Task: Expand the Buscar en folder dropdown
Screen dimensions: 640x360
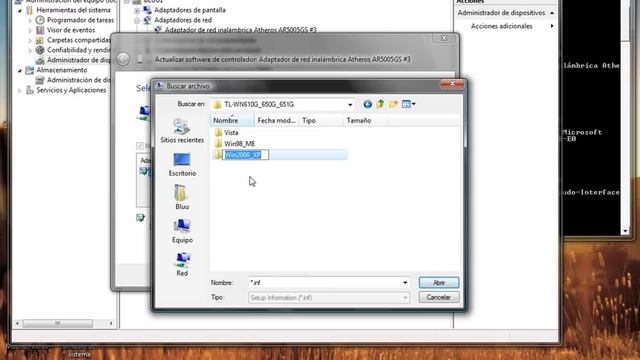Action: pos(350,104)
